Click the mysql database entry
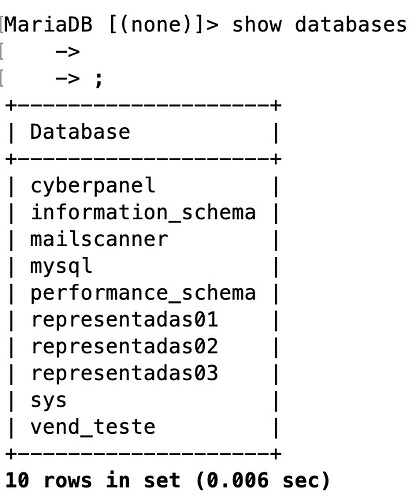 coord(61,267)
